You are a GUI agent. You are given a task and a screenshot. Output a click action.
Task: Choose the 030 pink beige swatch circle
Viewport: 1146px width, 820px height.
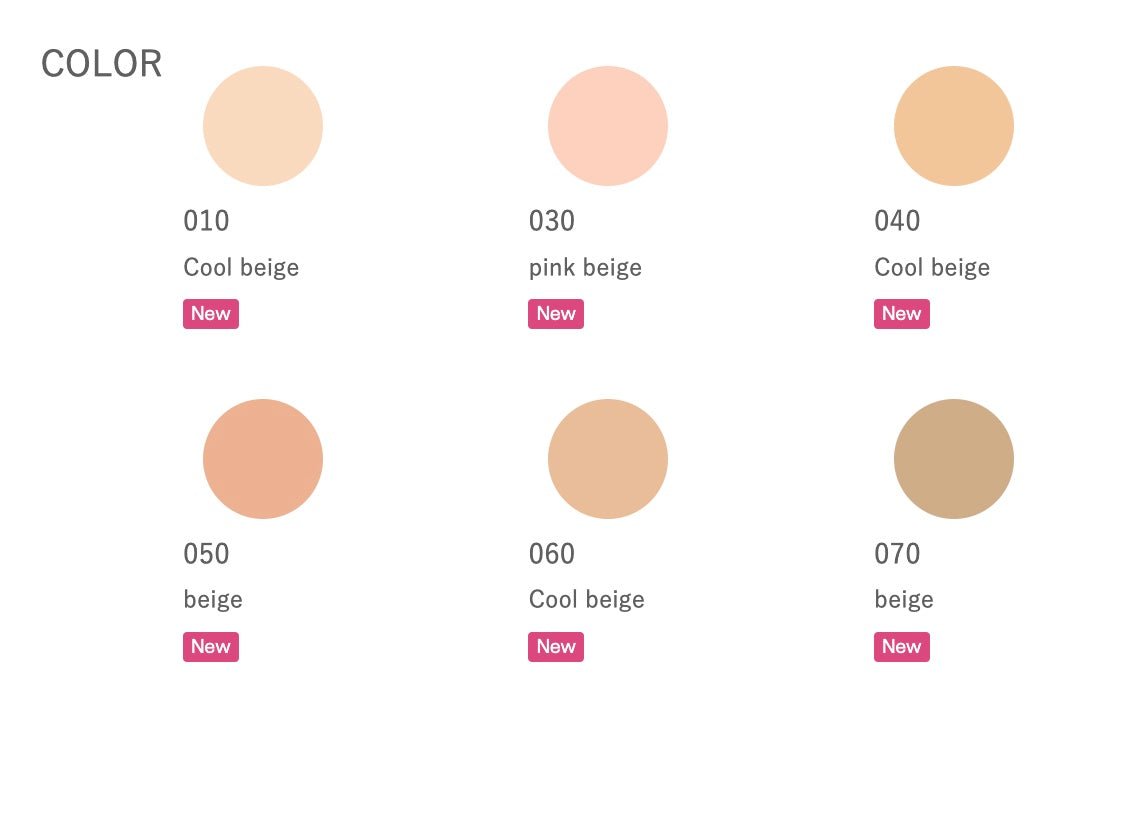tap(608, 126)
